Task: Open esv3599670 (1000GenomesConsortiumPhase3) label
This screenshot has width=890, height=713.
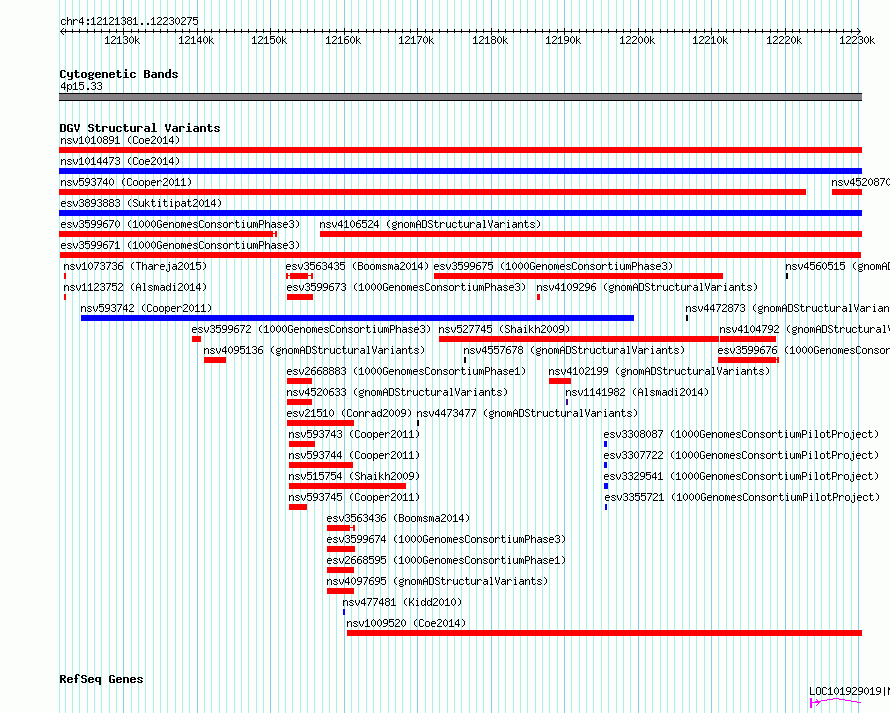Action: (x=180, y=224)
